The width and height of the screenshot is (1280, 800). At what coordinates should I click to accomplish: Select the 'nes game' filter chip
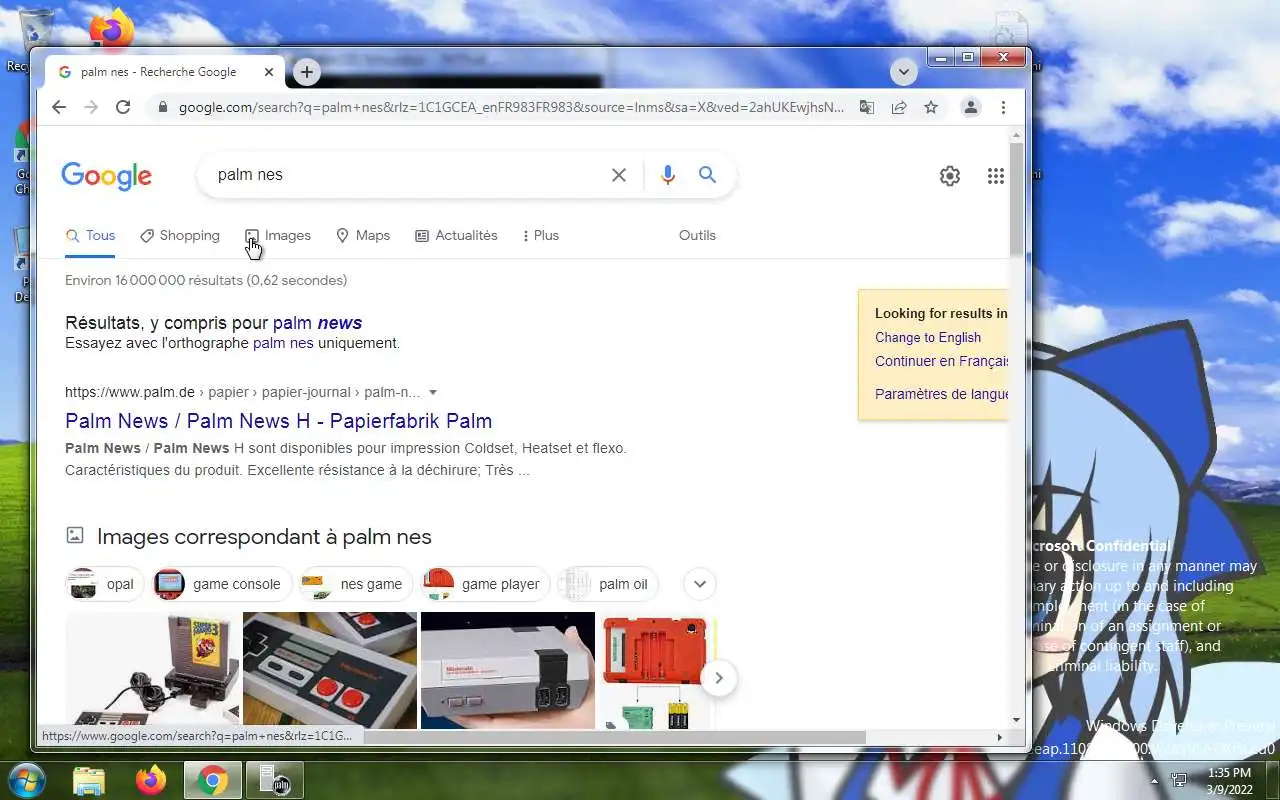pyautogui.click(x=357, y=584)
